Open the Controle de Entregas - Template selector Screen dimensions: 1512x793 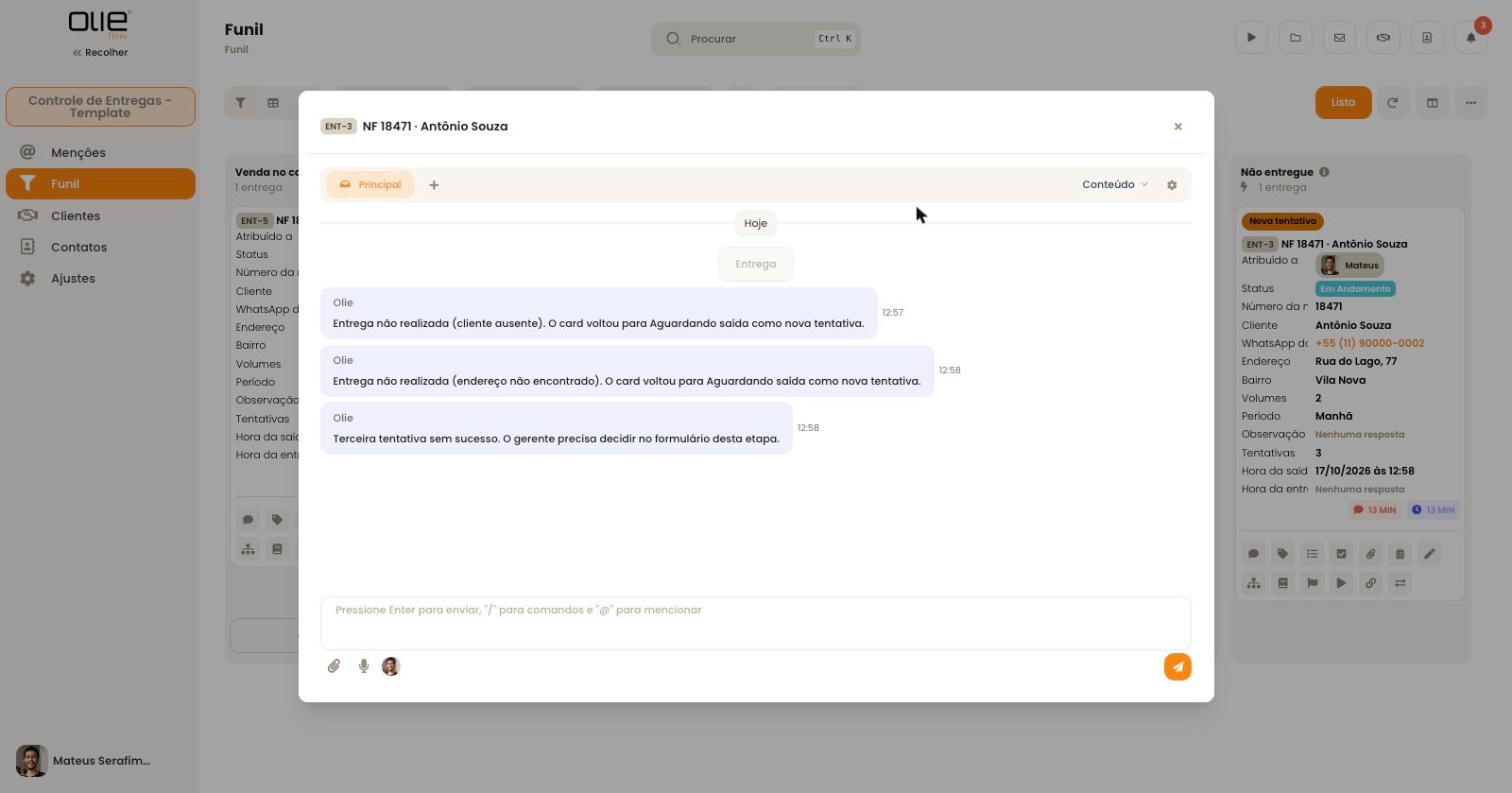click(100, 107)
